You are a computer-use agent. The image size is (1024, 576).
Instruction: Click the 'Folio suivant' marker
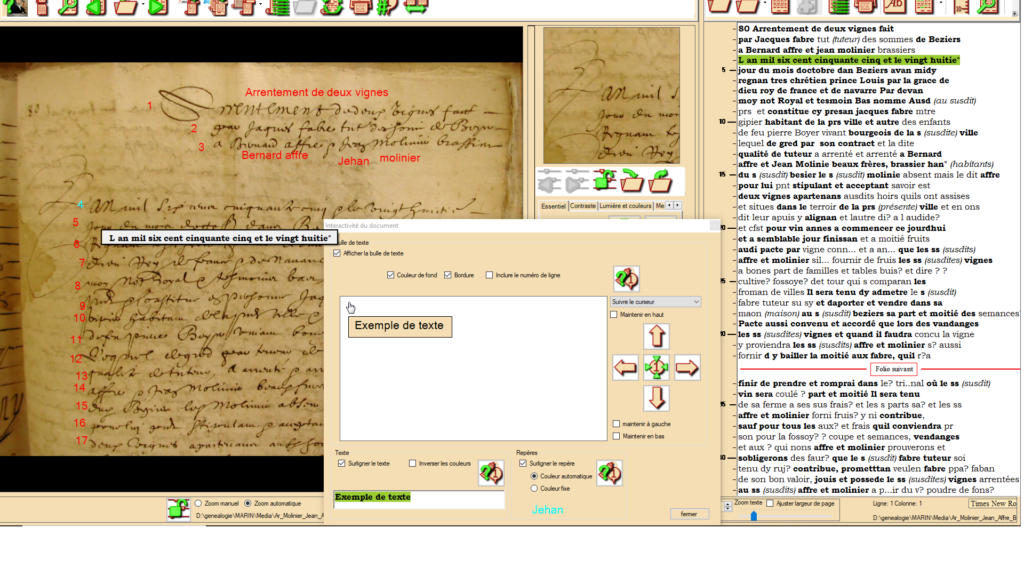tap(894, 370)
